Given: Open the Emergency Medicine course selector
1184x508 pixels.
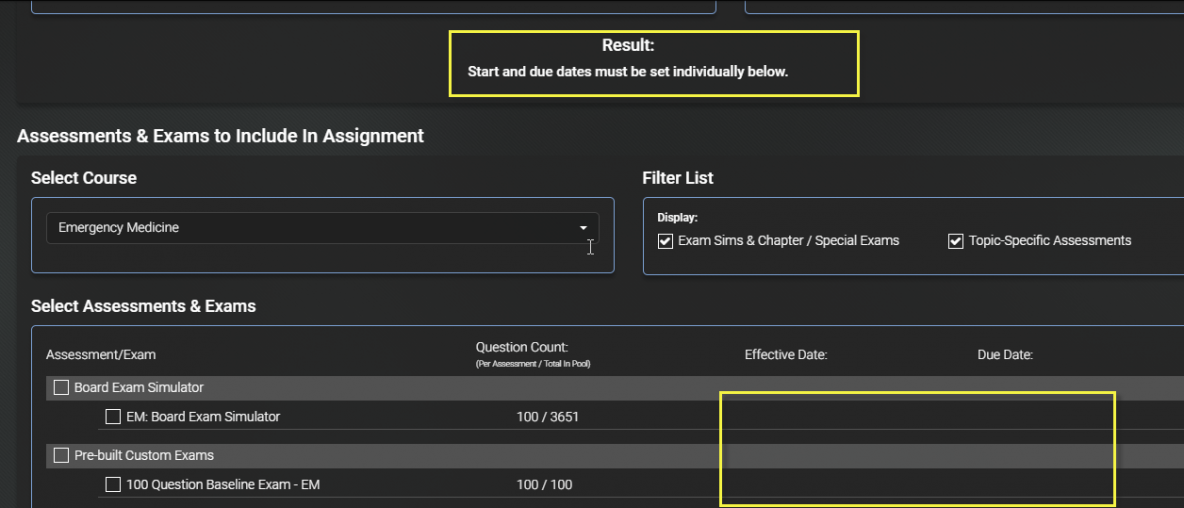Looking at the screenshot, I should tap(322, 228).
